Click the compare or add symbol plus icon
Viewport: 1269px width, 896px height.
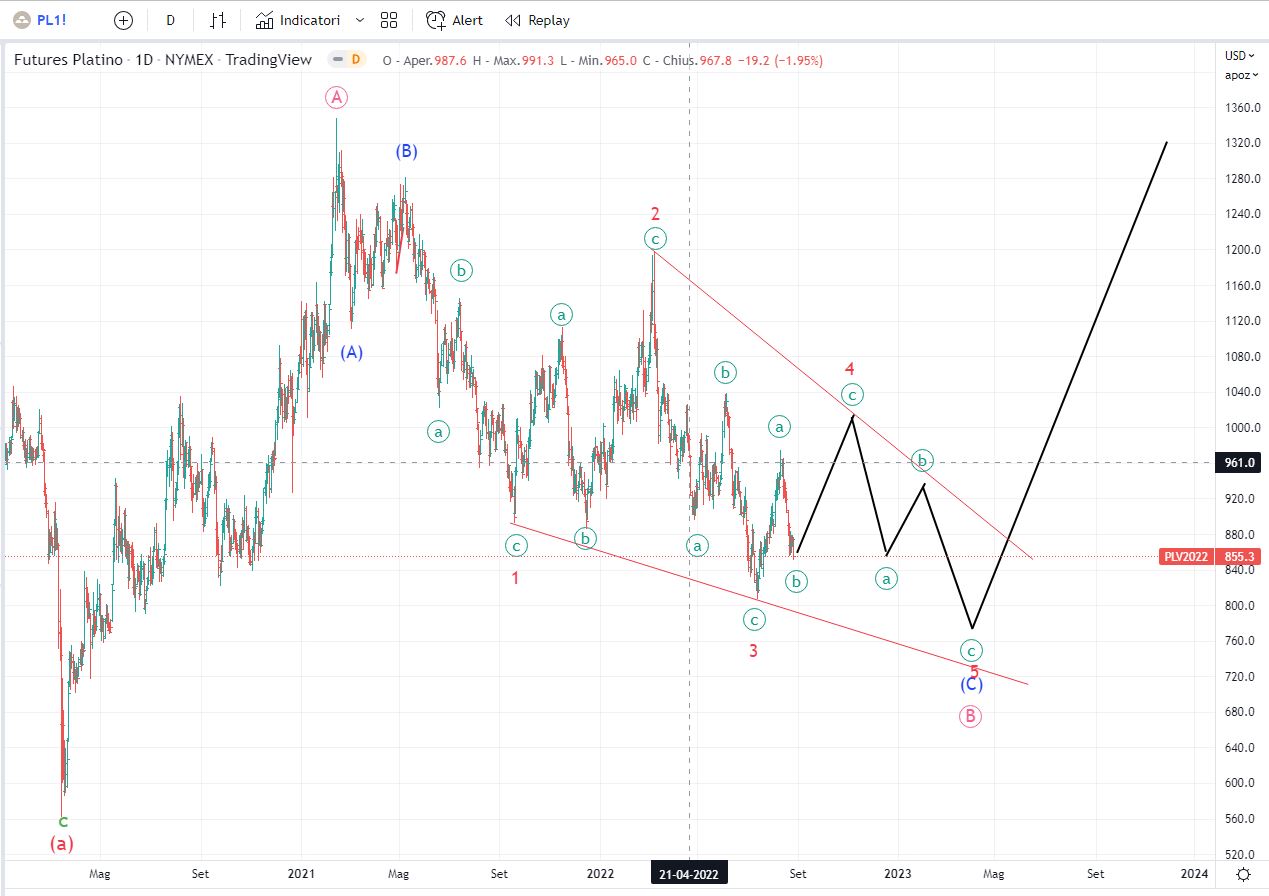pos(123,20)
